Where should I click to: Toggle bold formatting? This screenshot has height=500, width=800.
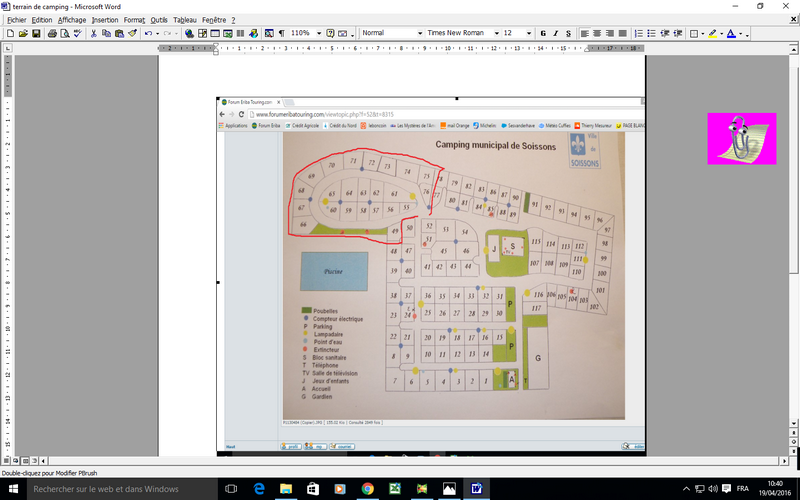543,33
